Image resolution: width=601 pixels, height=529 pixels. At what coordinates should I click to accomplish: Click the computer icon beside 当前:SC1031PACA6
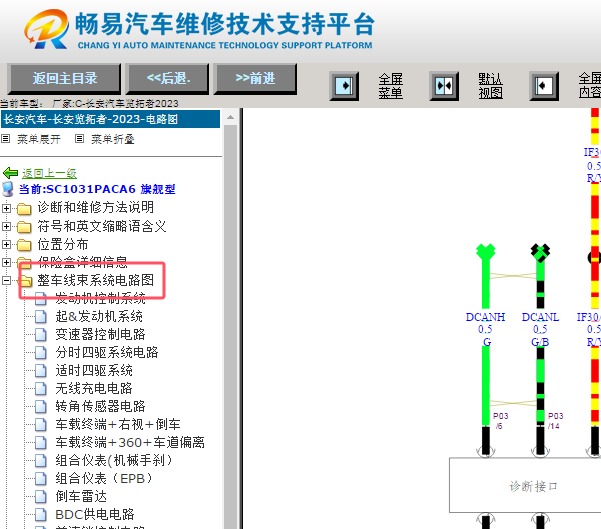8,189
